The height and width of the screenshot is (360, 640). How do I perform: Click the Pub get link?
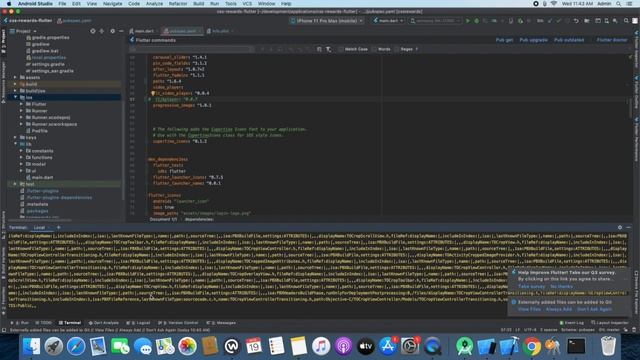click(x=504, y=40)
